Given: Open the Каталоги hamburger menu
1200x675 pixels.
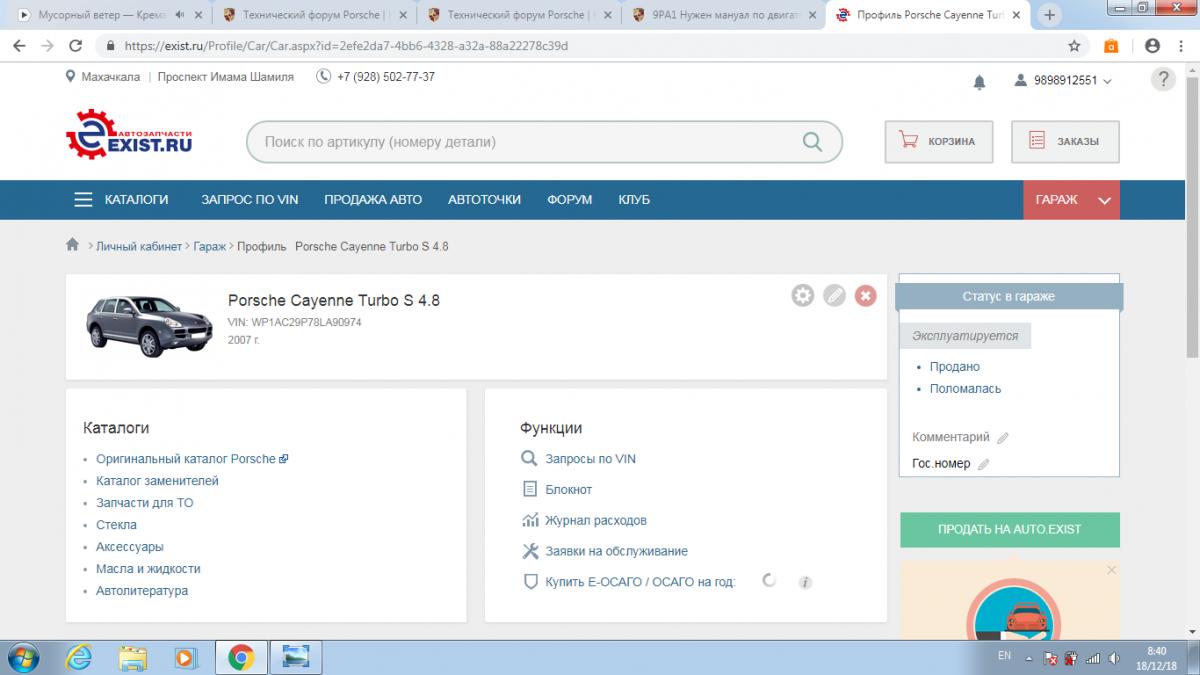Looking at the screenshot, I should point(84,200).
